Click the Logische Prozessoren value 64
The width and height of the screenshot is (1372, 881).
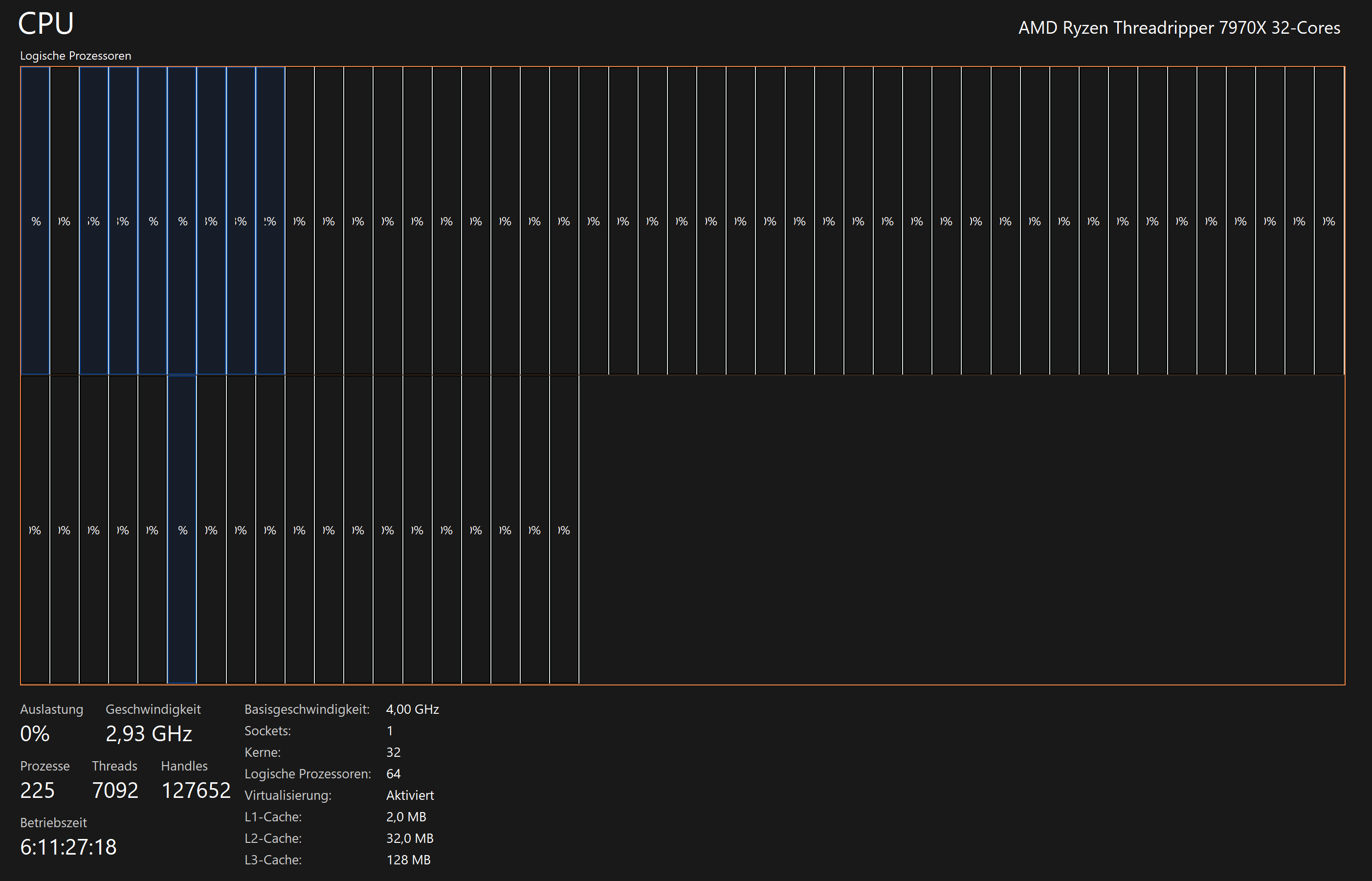(393, 774)
